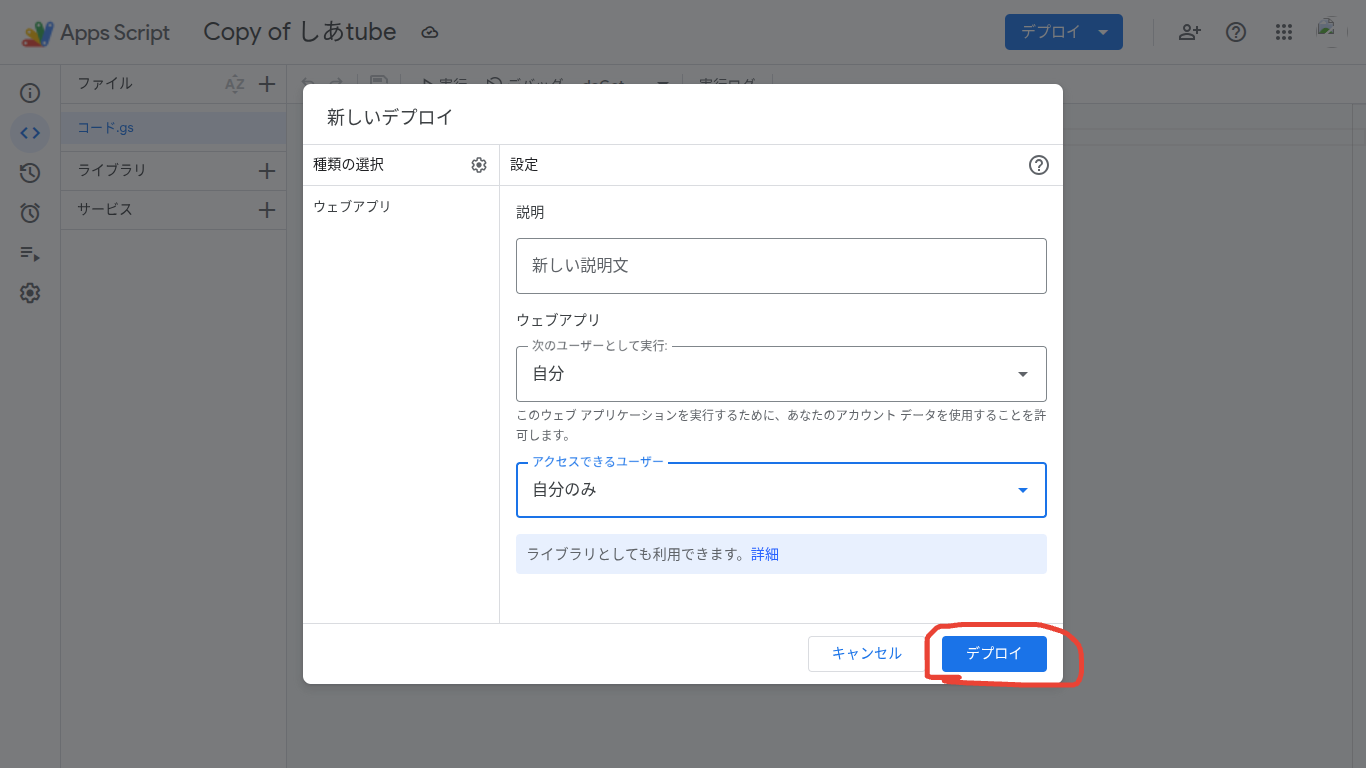Viewport: 1366px width, 768px height.
Task: Open Project Settings gear in sidebar
Action: point(30,293)
